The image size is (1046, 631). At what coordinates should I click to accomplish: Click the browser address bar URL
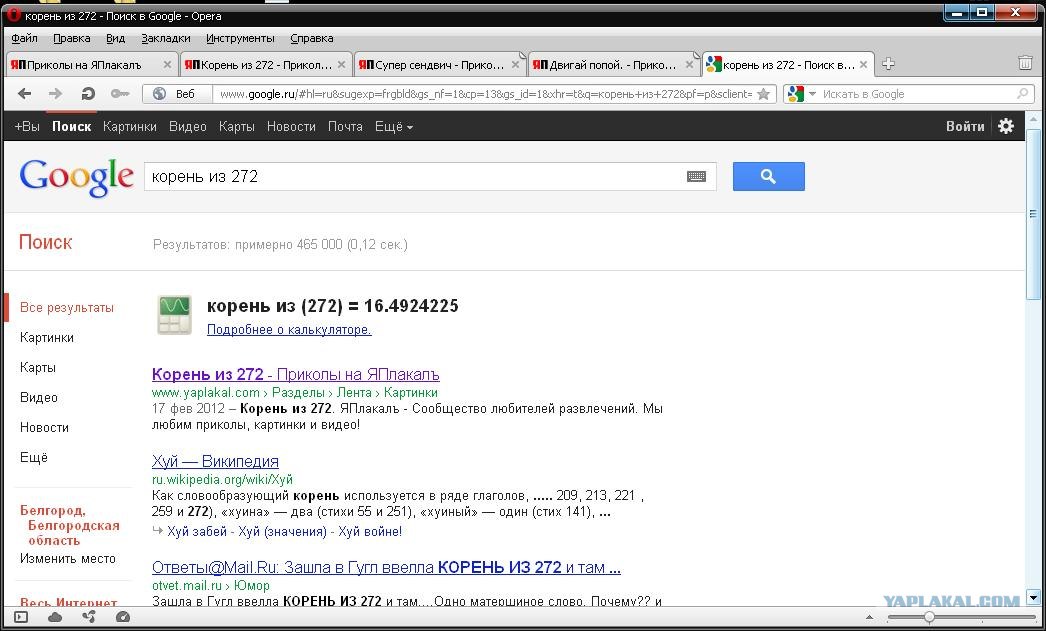click(x=485, y=94)
